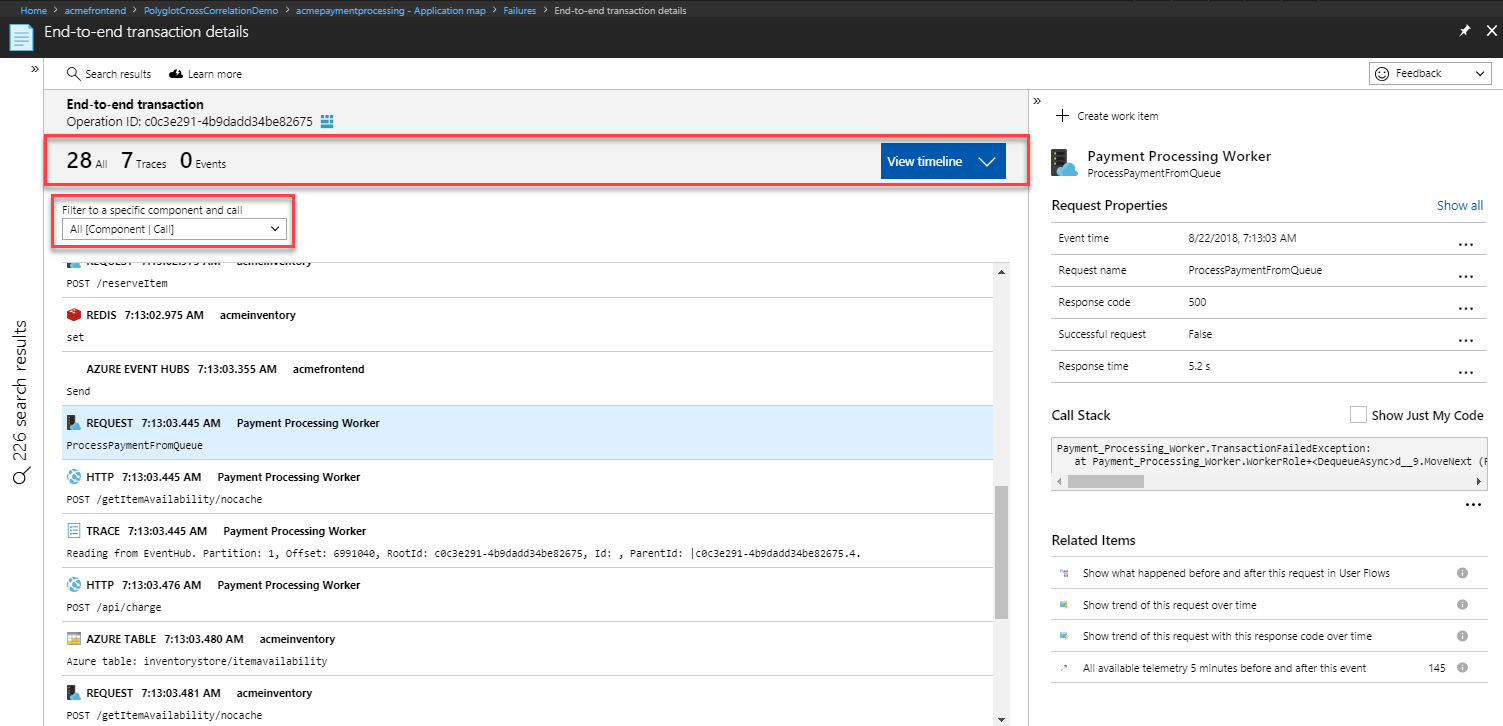Click the transaction list vertical scrollbar thumb
The image size is (1503, 726).
point(1001,552)
